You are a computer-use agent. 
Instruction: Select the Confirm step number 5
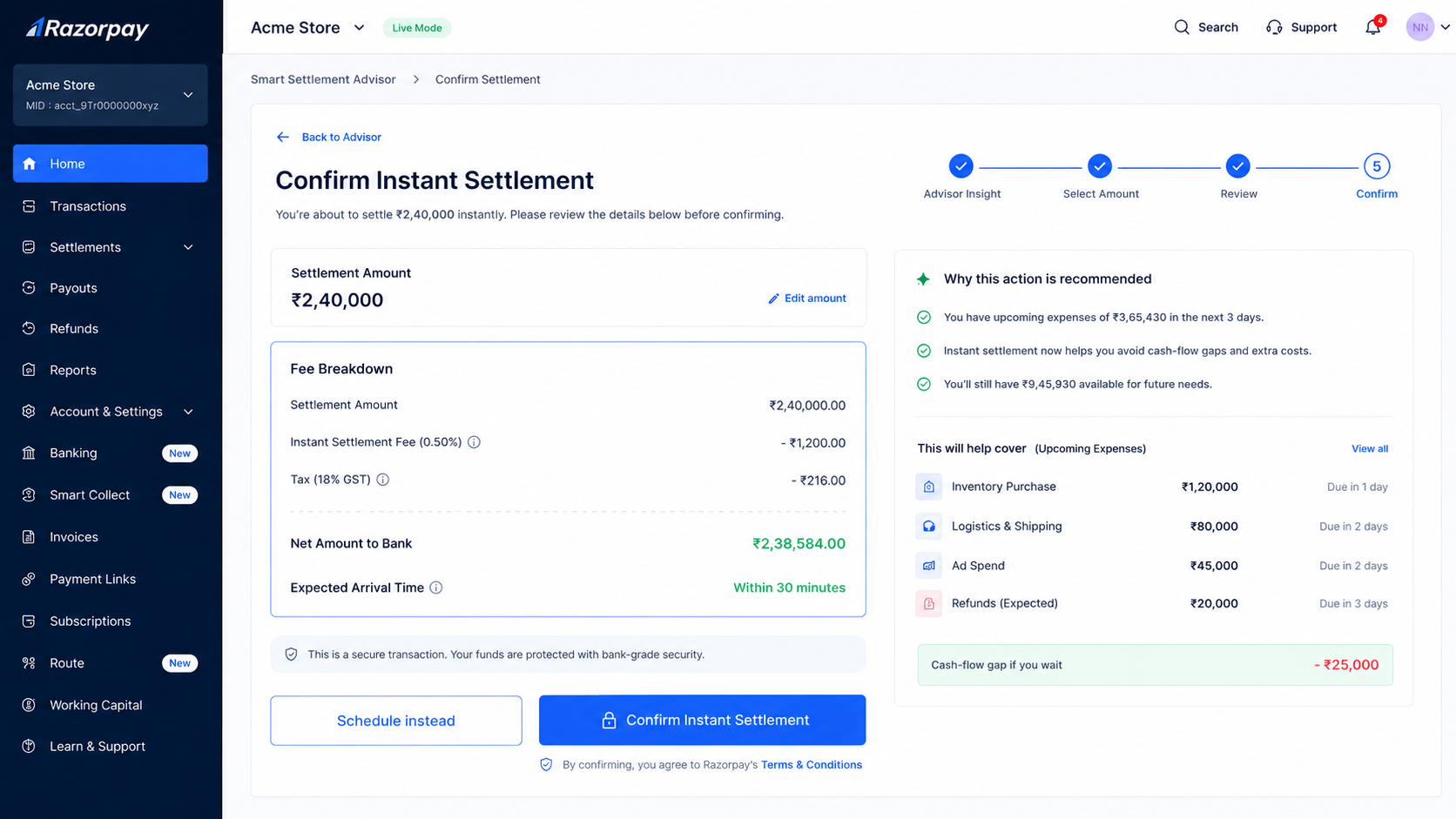coord(1377,166)
